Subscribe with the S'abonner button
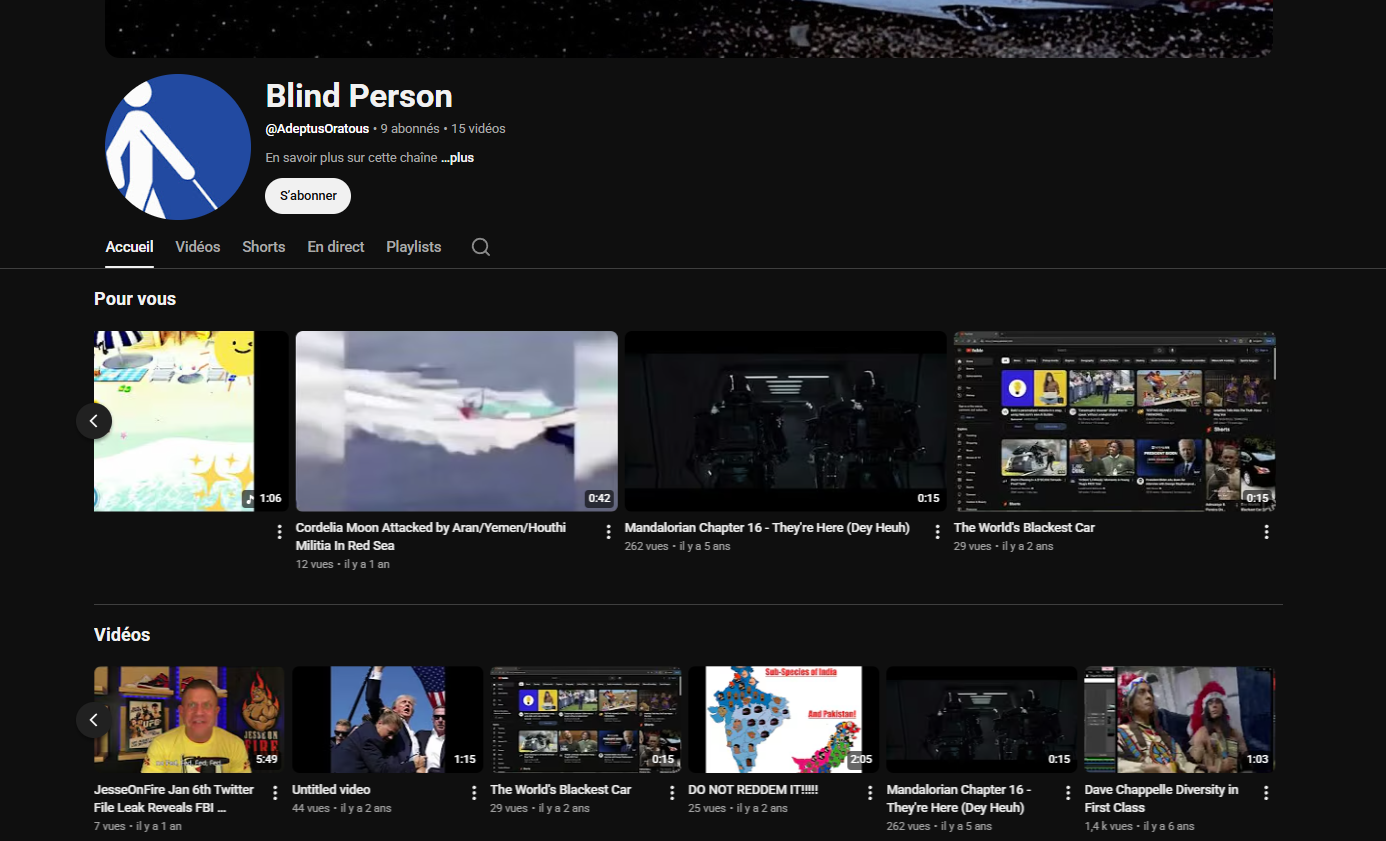The height and width of the screenshot is (841, 1386). point(308,196)
